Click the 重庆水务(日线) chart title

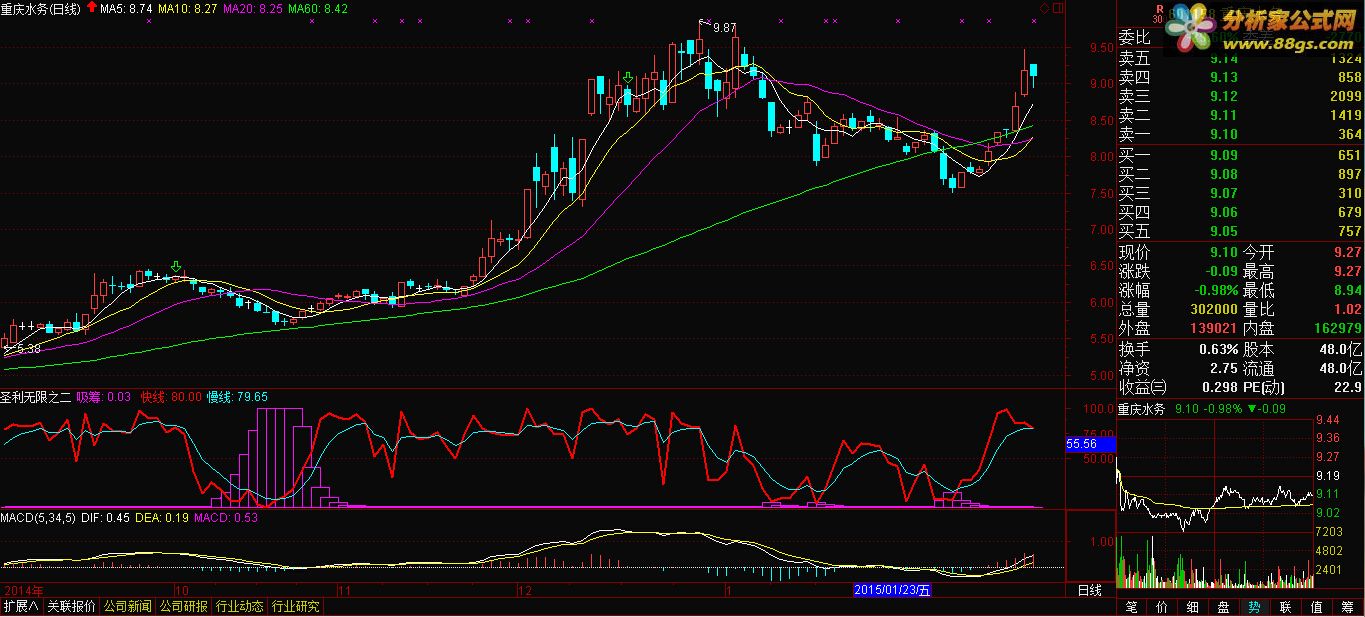[41, 9]
